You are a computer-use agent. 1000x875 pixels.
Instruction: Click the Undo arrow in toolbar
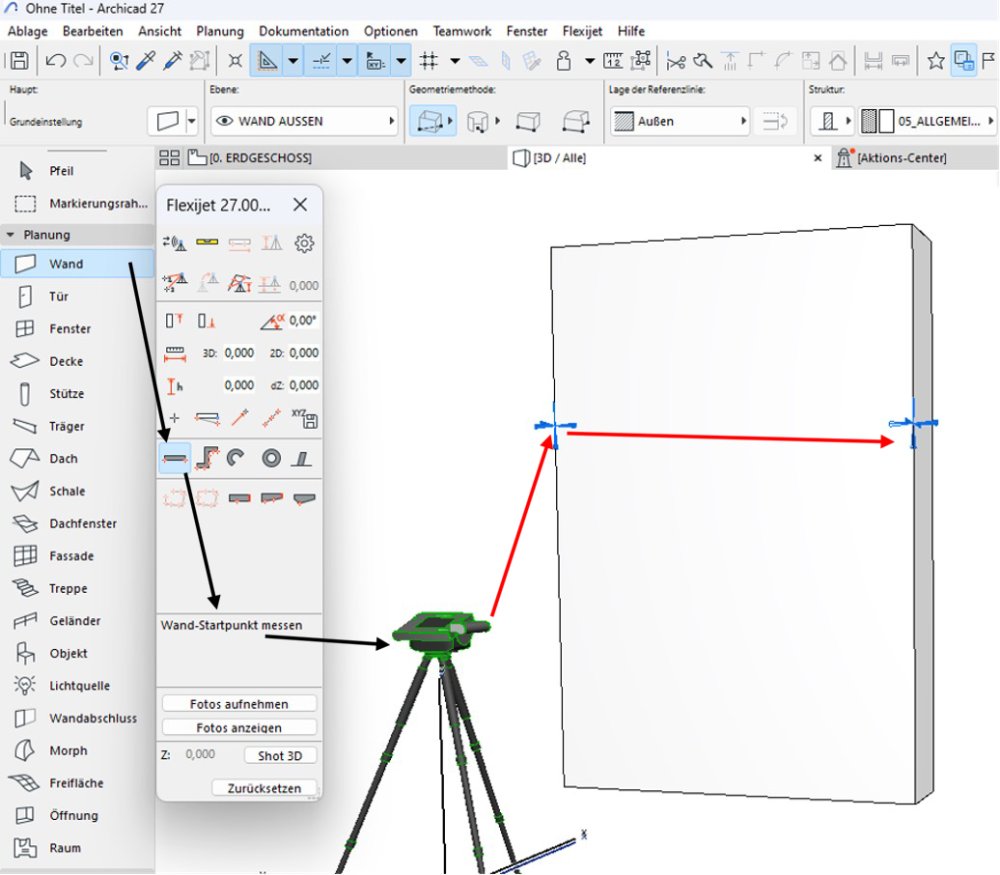(x=56, y=61)
